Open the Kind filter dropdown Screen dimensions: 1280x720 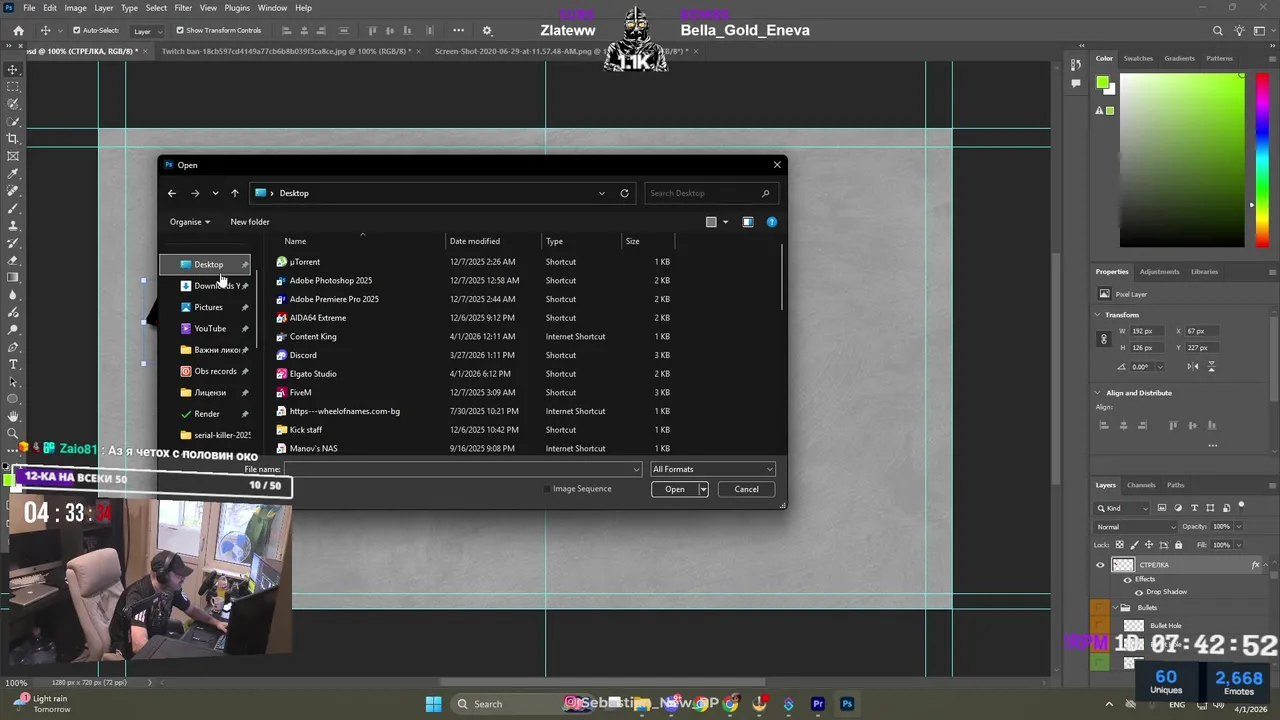click(1123, 508)
